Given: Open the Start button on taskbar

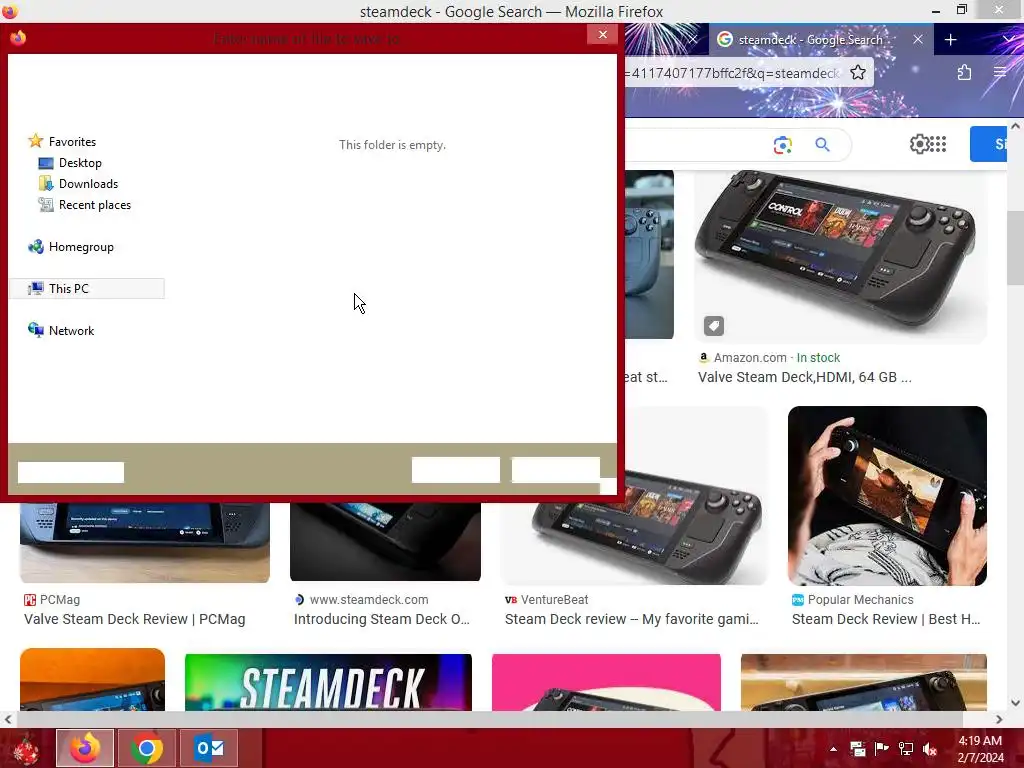Looking at the screenshot, I should [x=25, y=748].
